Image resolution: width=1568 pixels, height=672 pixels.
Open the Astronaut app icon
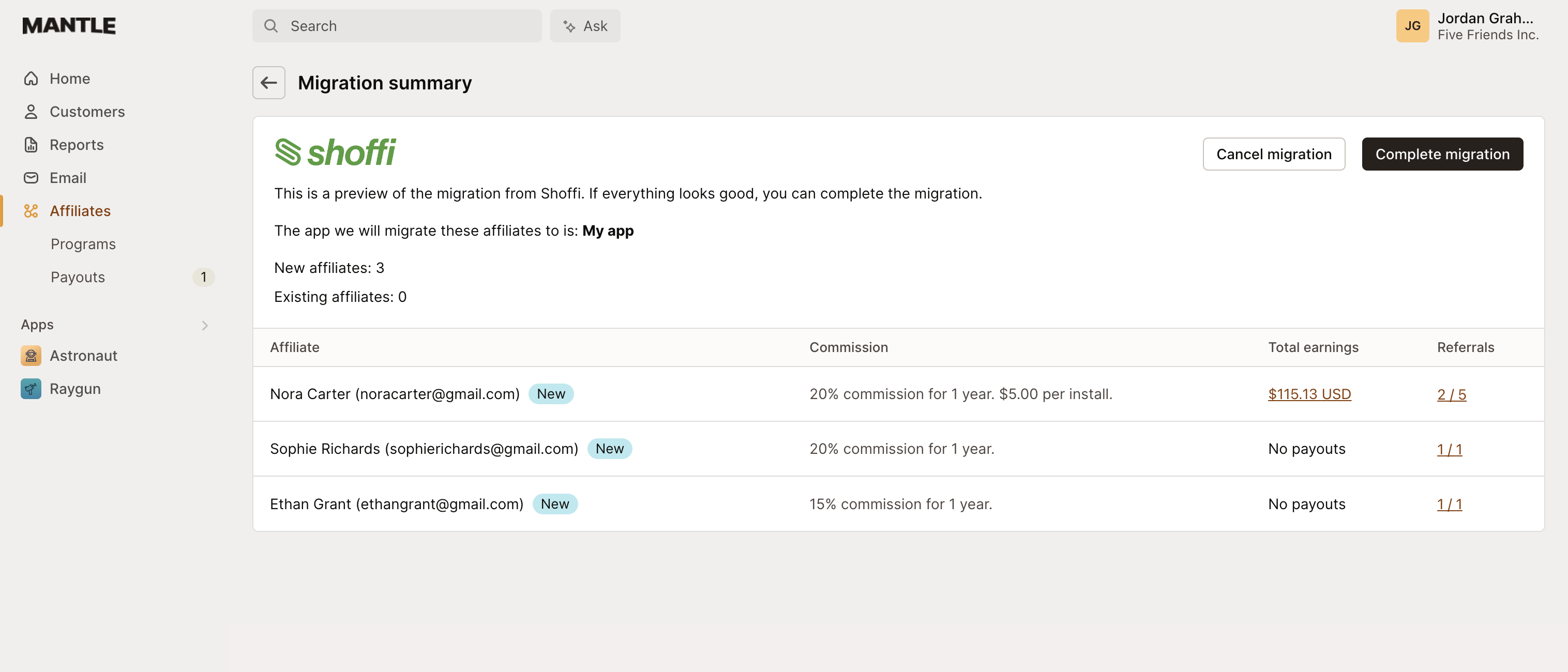pos(31,356)
